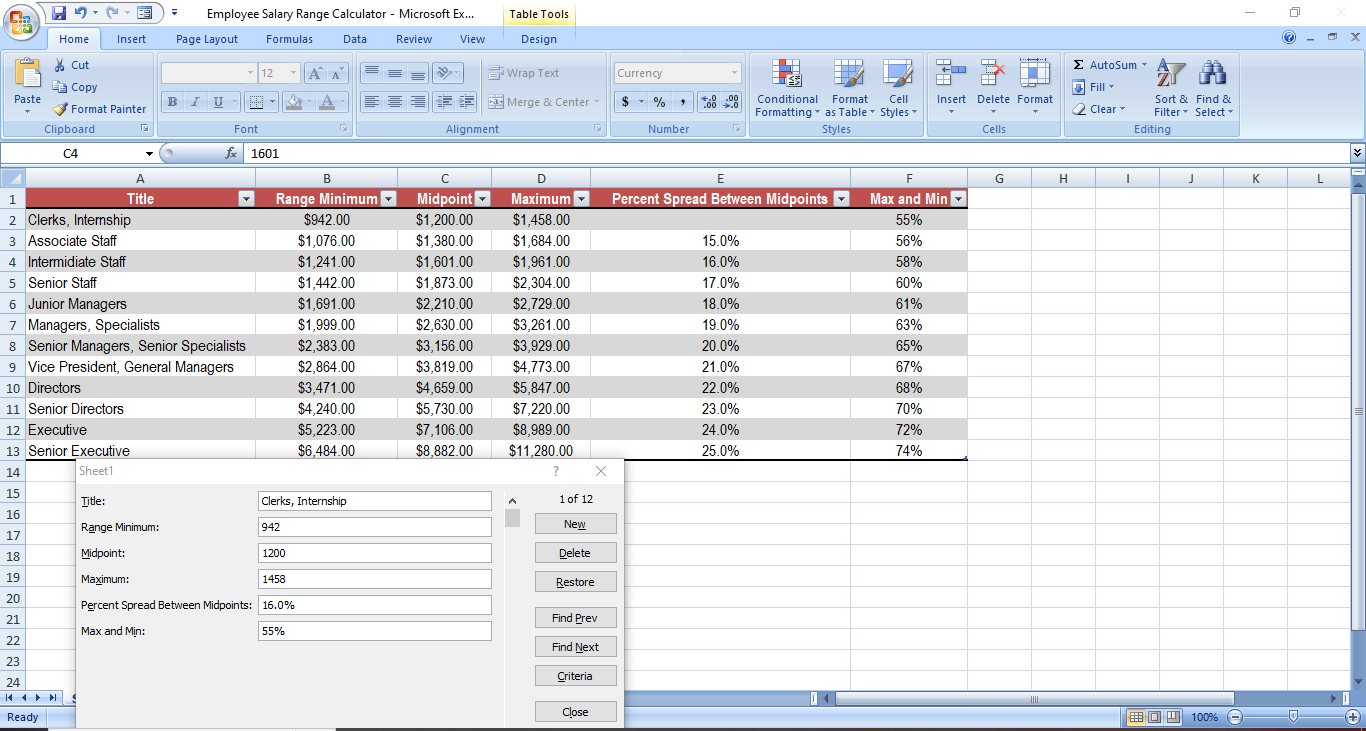
Task: Apply Percent Style to the cell
Action: pos(659,102)
